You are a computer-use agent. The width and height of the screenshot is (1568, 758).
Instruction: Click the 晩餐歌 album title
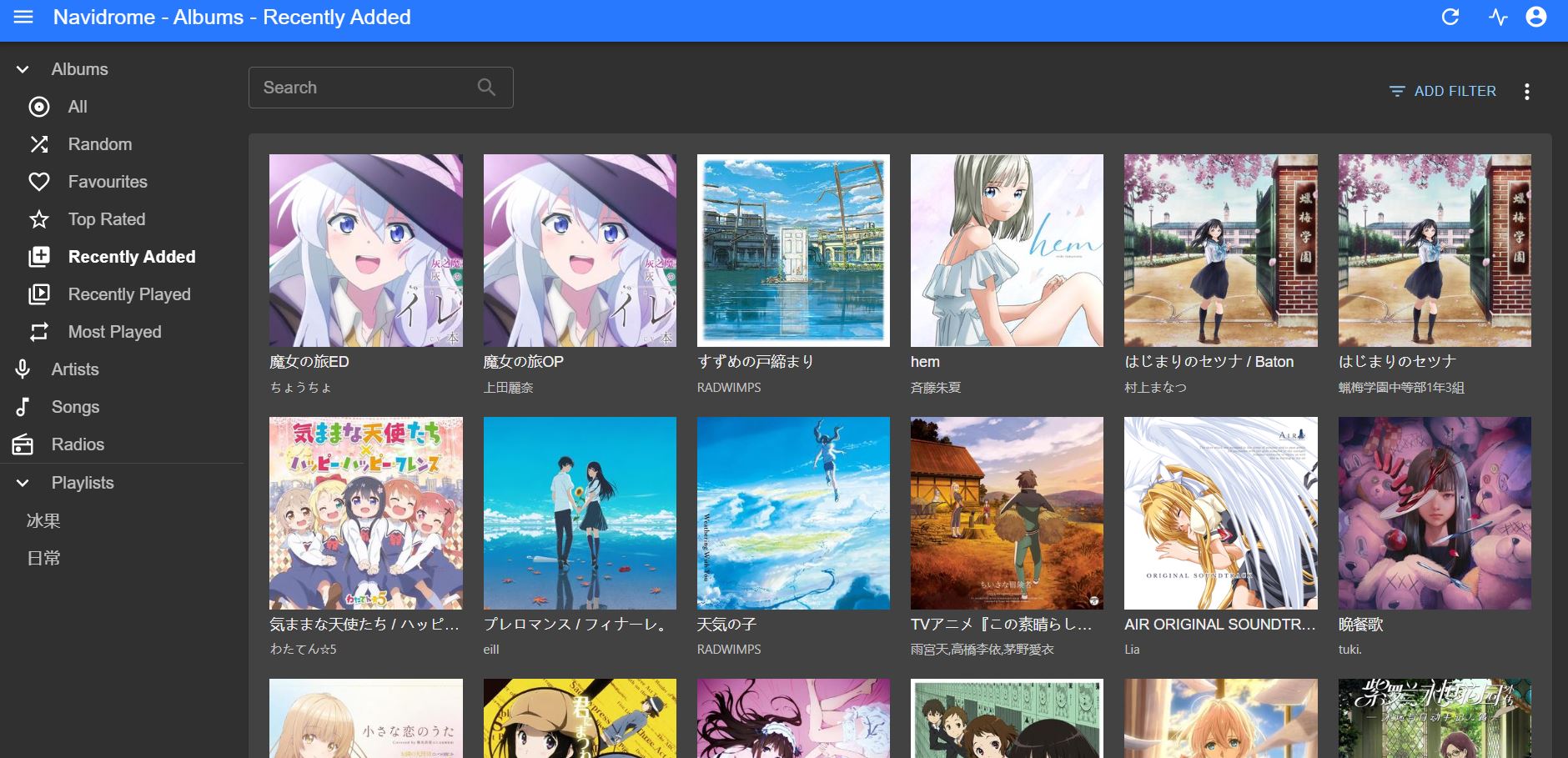[1361, 625]
